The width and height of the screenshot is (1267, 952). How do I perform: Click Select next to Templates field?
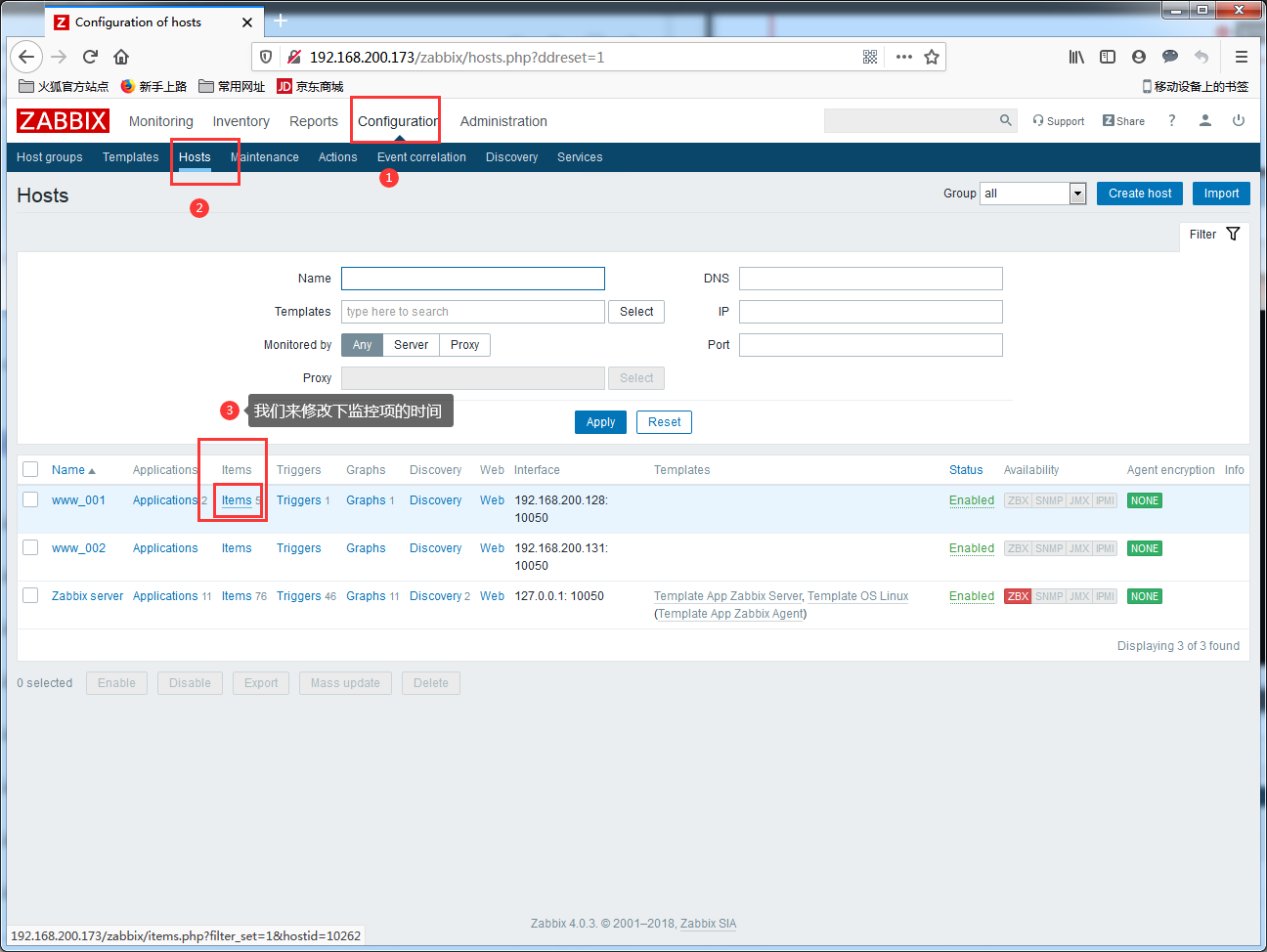click(x=636, y=312)
